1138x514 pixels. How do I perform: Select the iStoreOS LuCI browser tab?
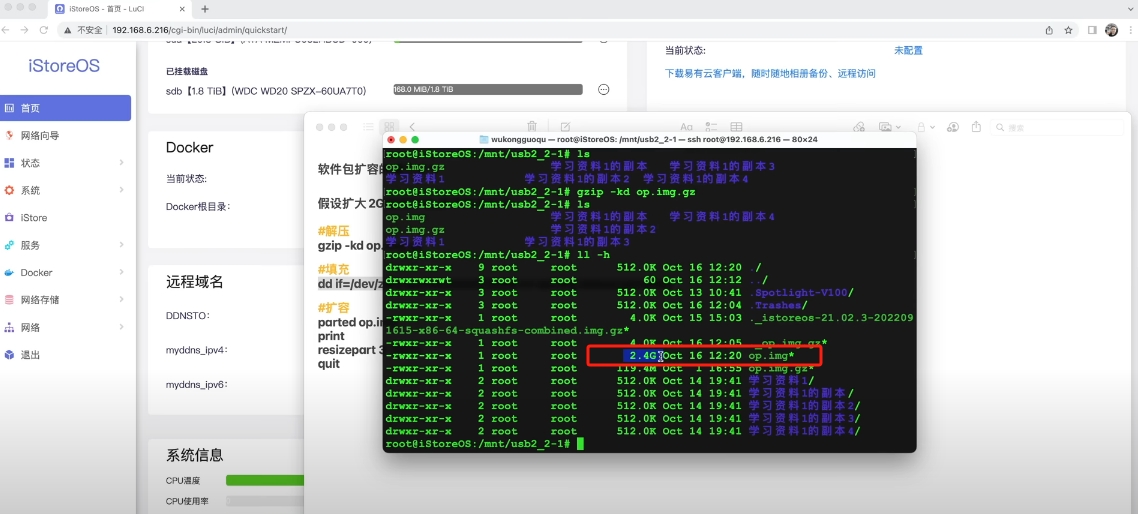click(122, 9)
